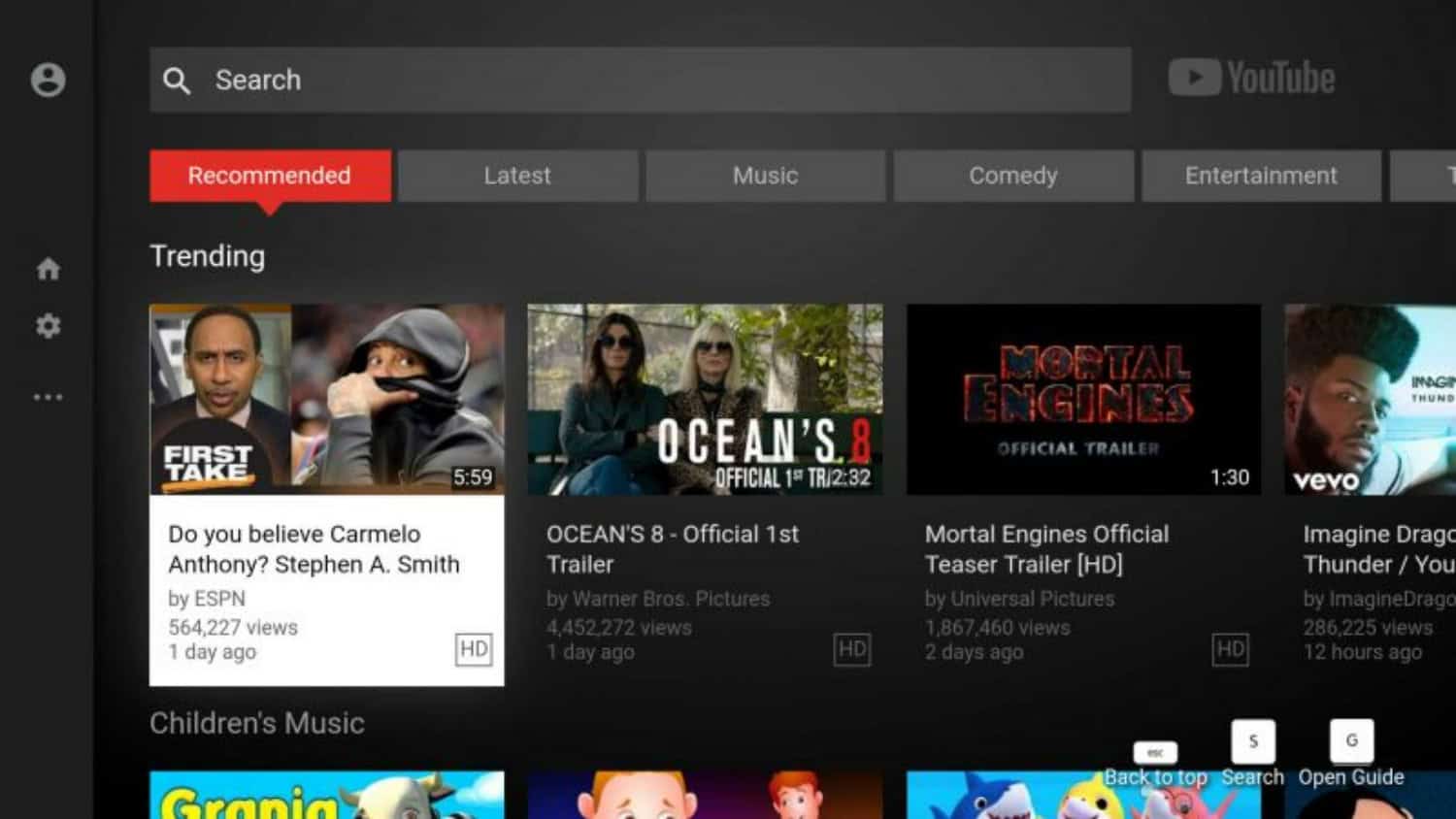
Task: Open the cartoon baby faces children's thumbnail
Action: tap(705, 795)
